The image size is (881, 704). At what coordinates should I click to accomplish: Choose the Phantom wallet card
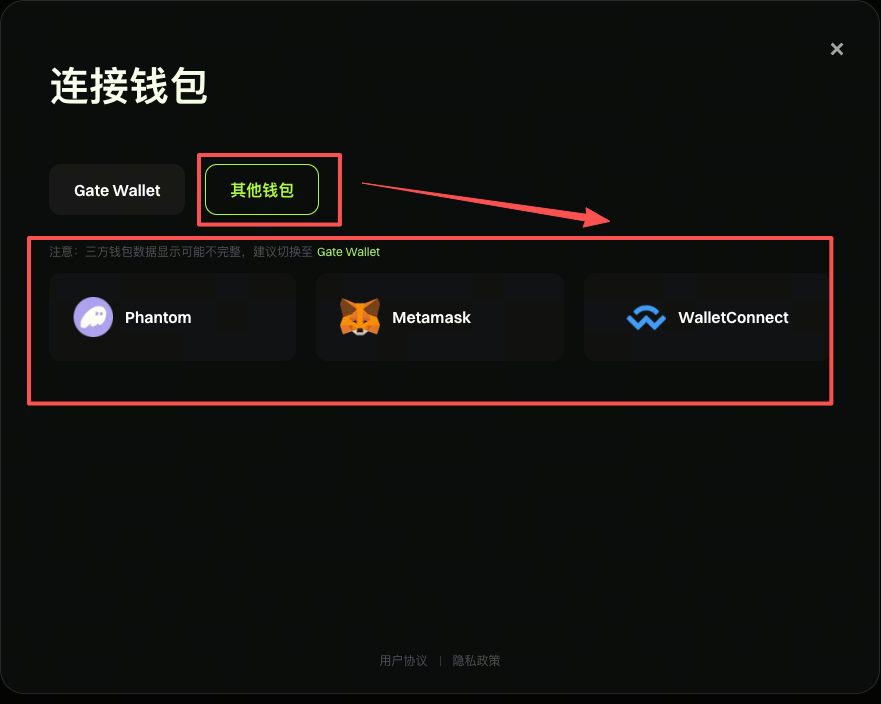tap(172, 317)
